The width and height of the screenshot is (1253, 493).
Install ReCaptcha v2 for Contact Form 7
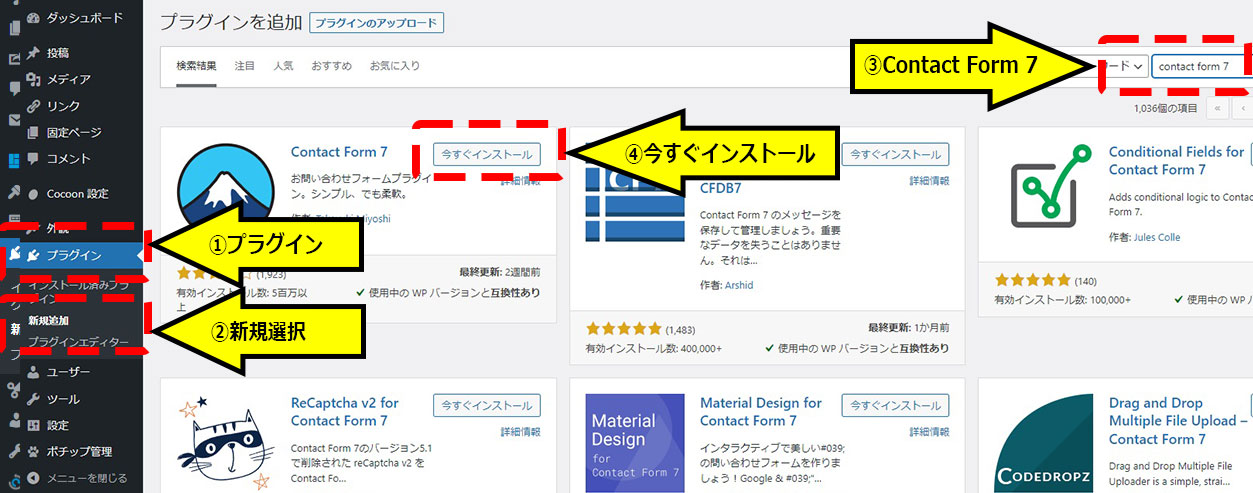tap(487, 406)
